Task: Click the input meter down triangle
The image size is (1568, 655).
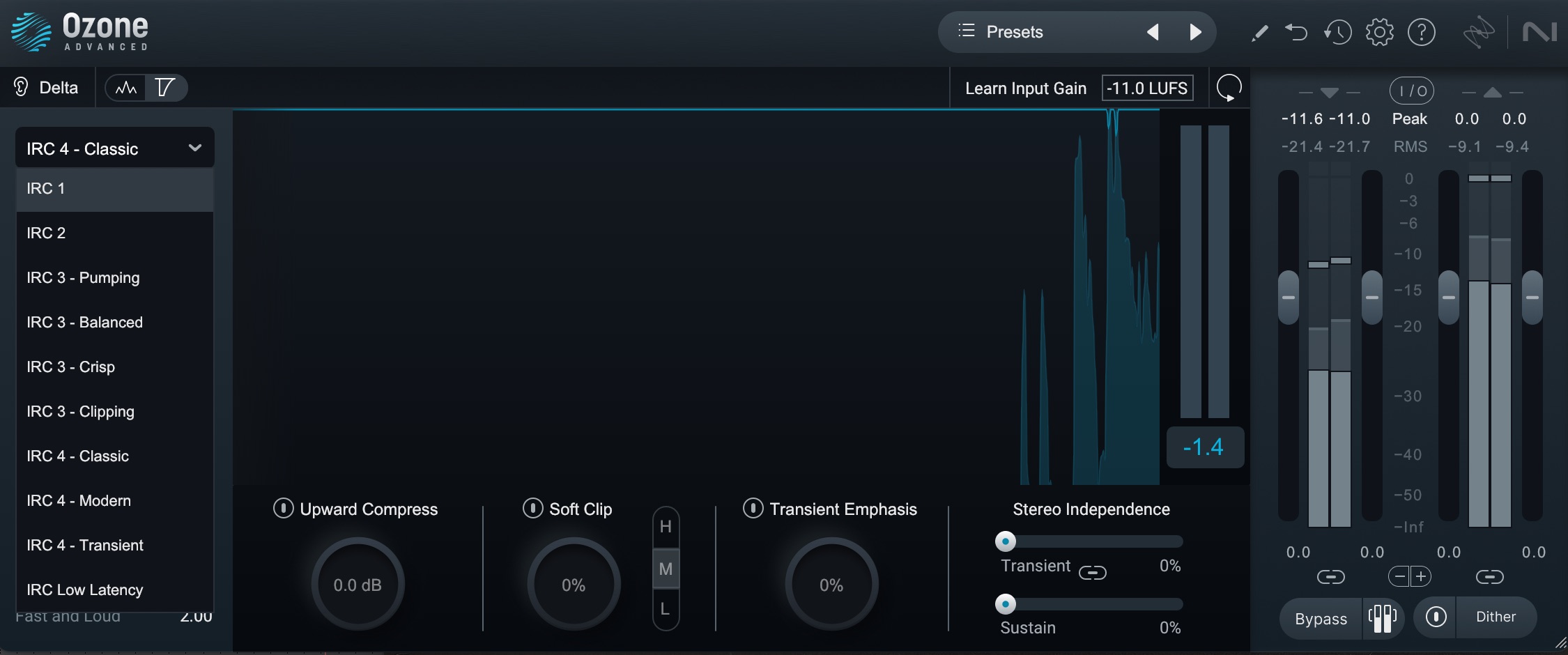Action: point(1330,93)
